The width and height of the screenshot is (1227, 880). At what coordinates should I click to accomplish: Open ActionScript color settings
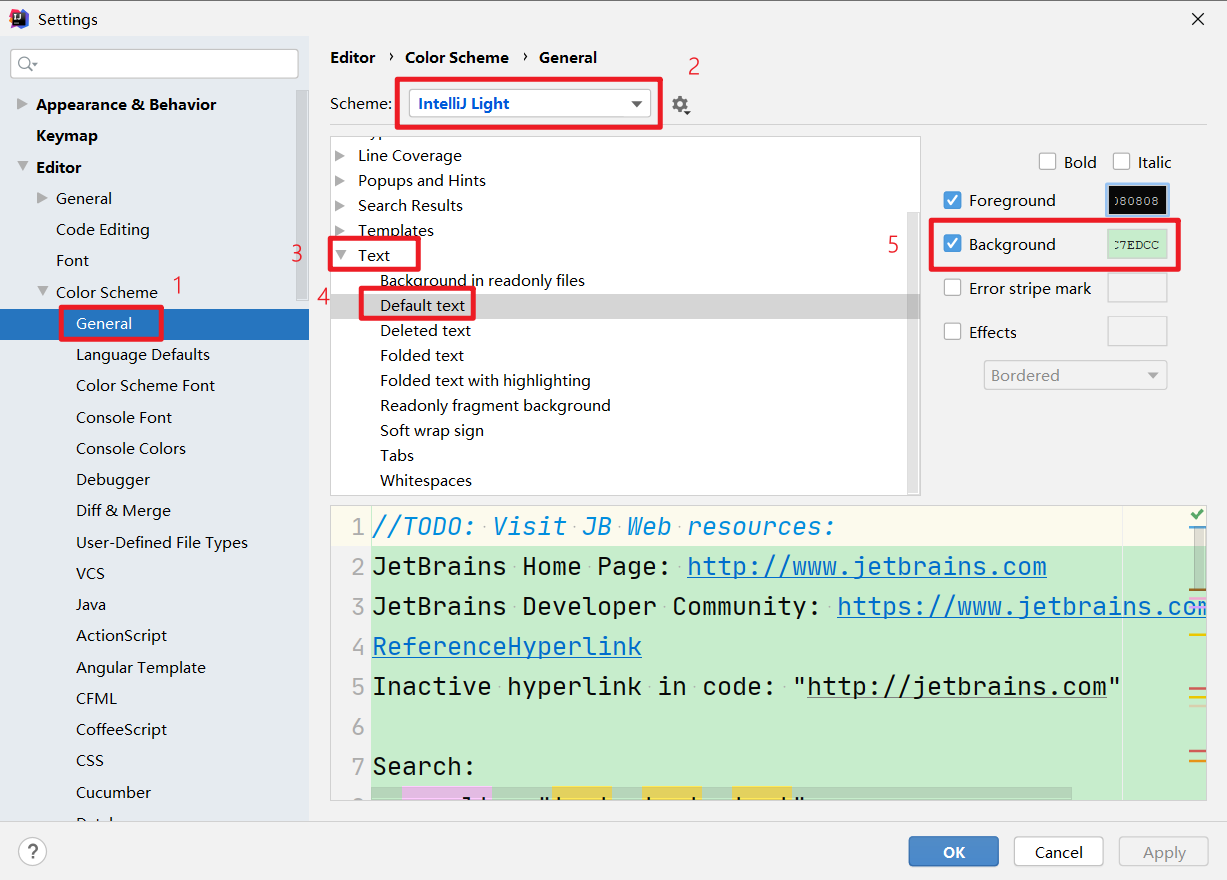click(121, 636)
